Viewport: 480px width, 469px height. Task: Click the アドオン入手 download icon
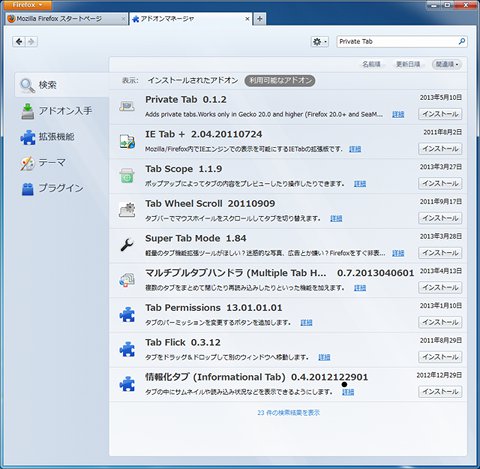(27, 111)
